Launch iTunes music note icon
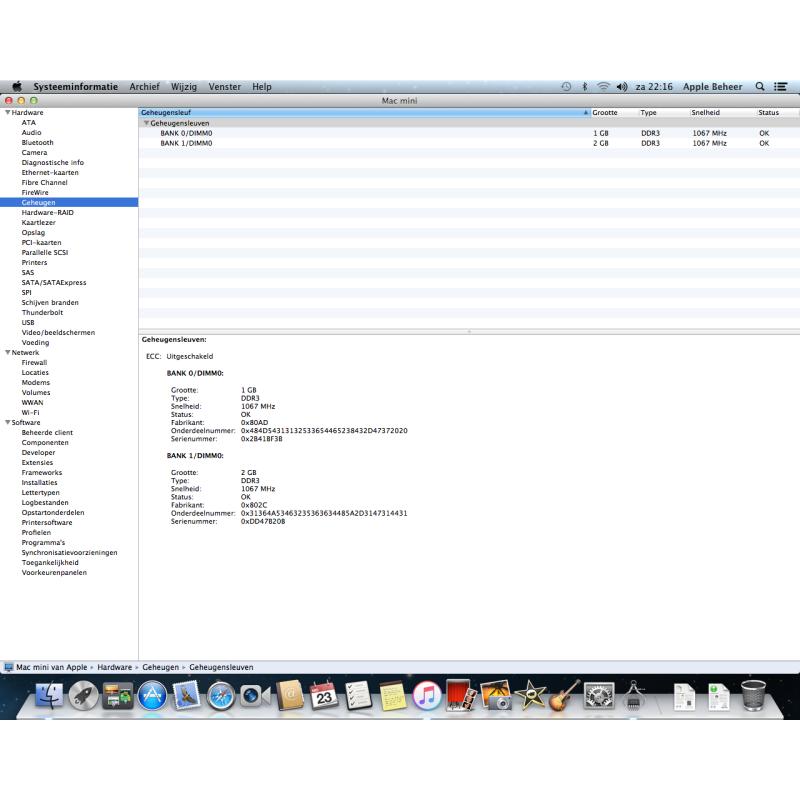Screen dimensions: 800x800 coord(427,696)
